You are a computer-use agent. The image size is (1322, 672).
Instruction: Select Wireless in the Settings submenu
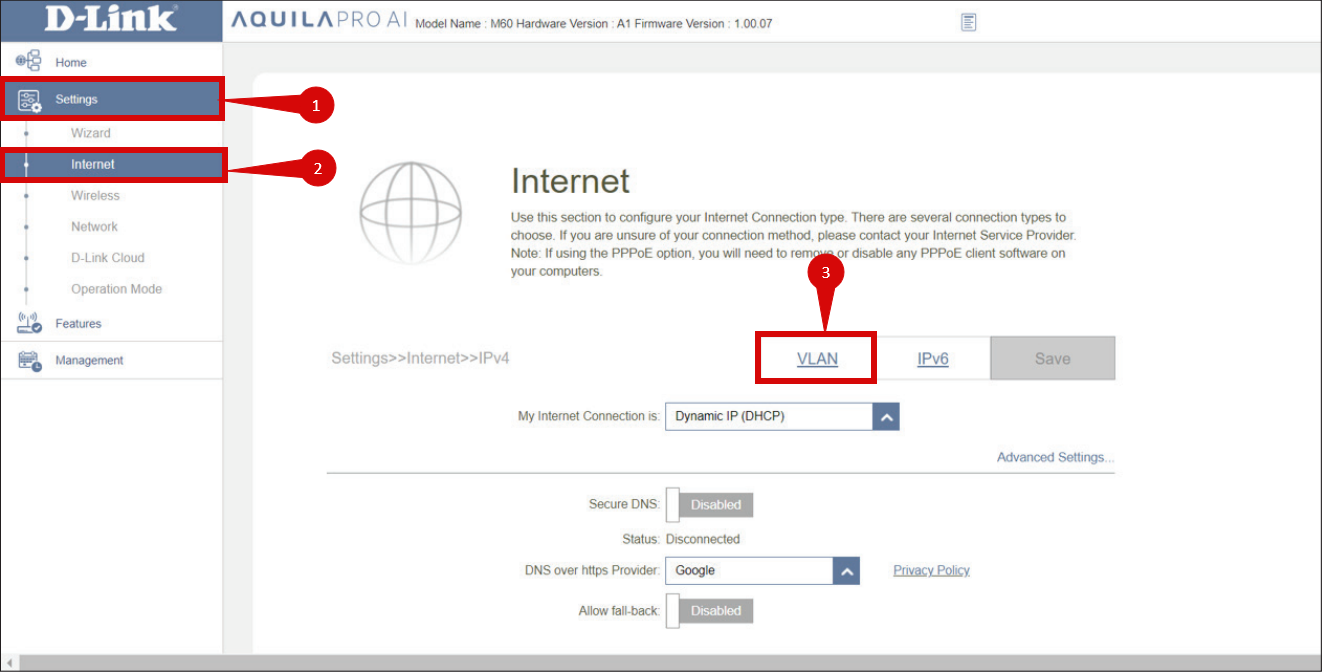pyautogui.click(x=95, y=196)
